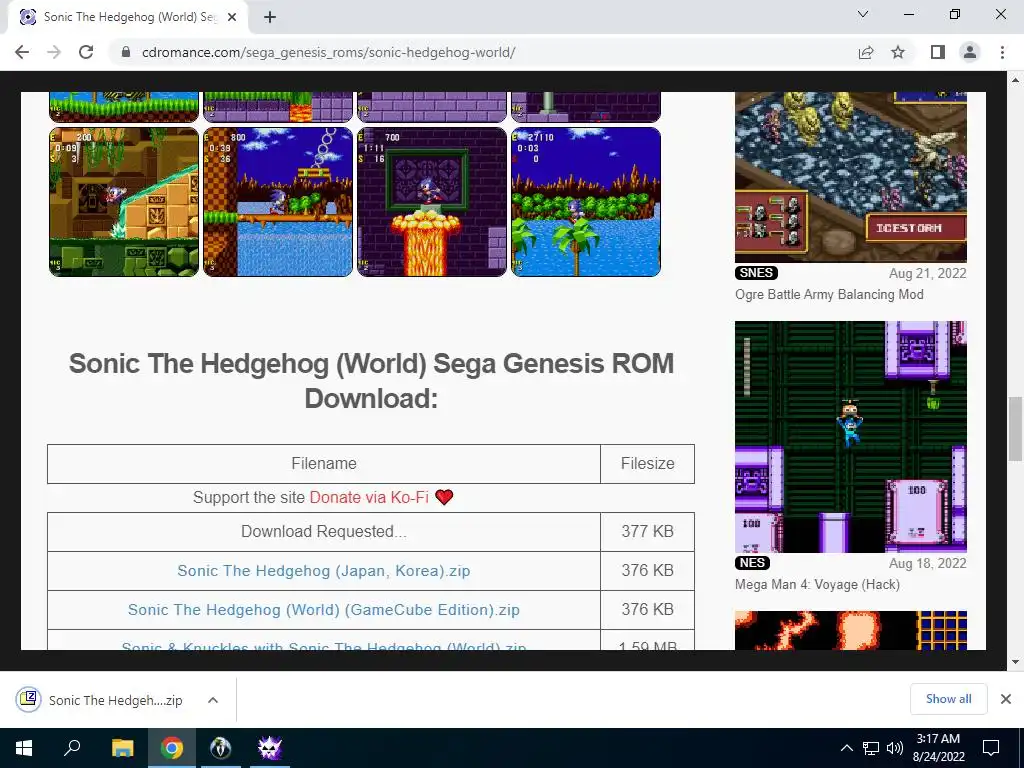Select the Sonic The Hedgehog (World) tab
Viewport: 1024px width, 768px height.
(x=127, y=18)
